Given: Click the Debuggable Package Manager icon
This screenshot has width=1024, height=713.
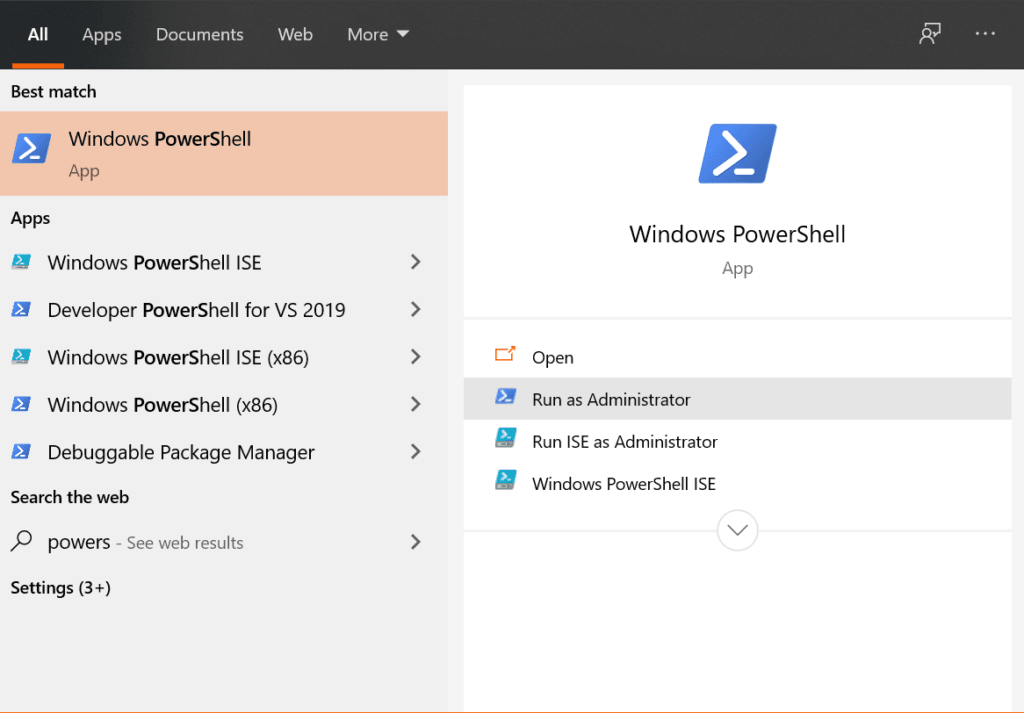Looking at the screenshot, I should (x=21, y=452).
